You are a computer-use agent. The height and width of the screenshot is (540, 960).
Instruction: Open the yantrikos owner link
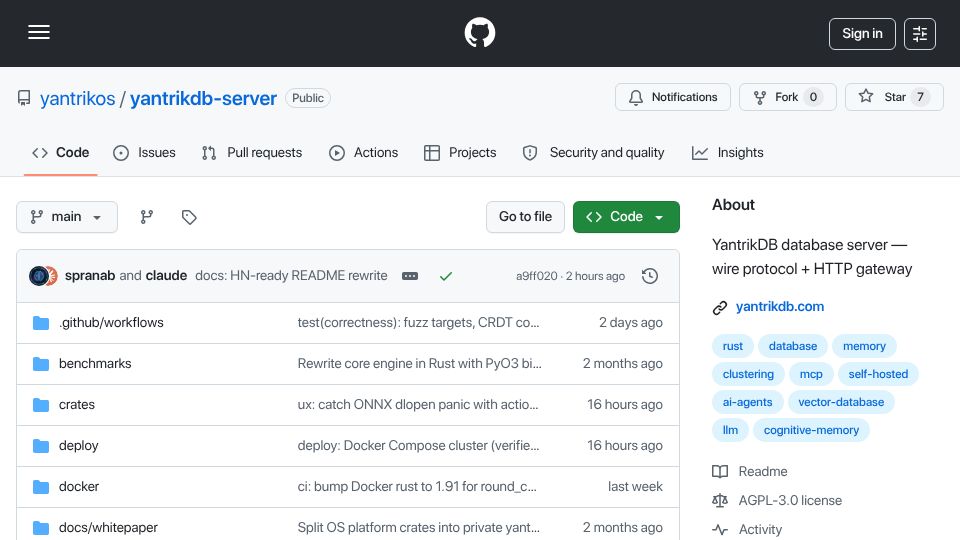click(78, 99)
